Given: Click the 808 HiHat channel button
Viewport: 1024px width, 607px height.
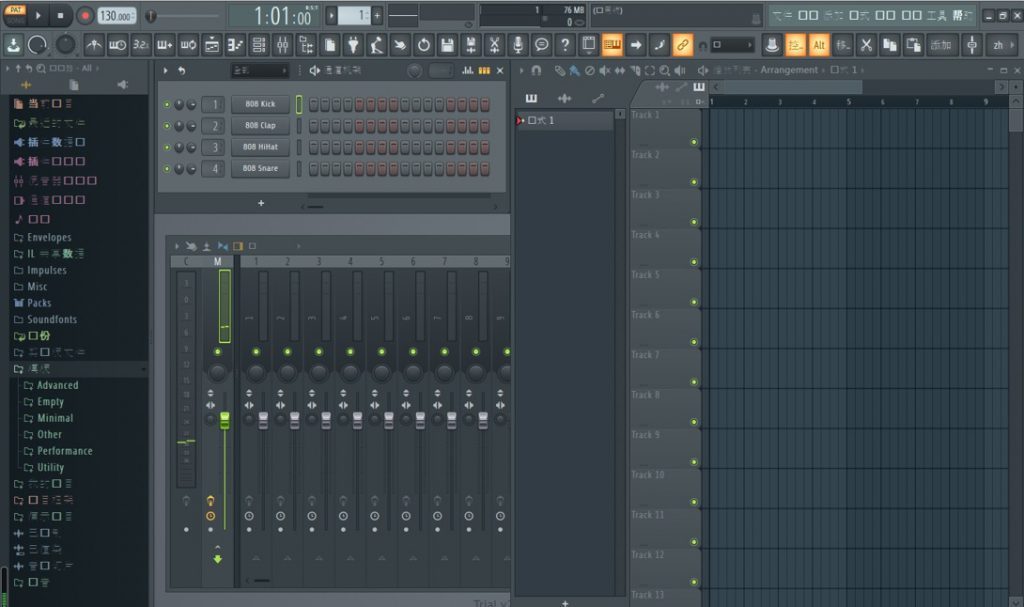Looking at the screenshot, I should (x=260, y=147).
